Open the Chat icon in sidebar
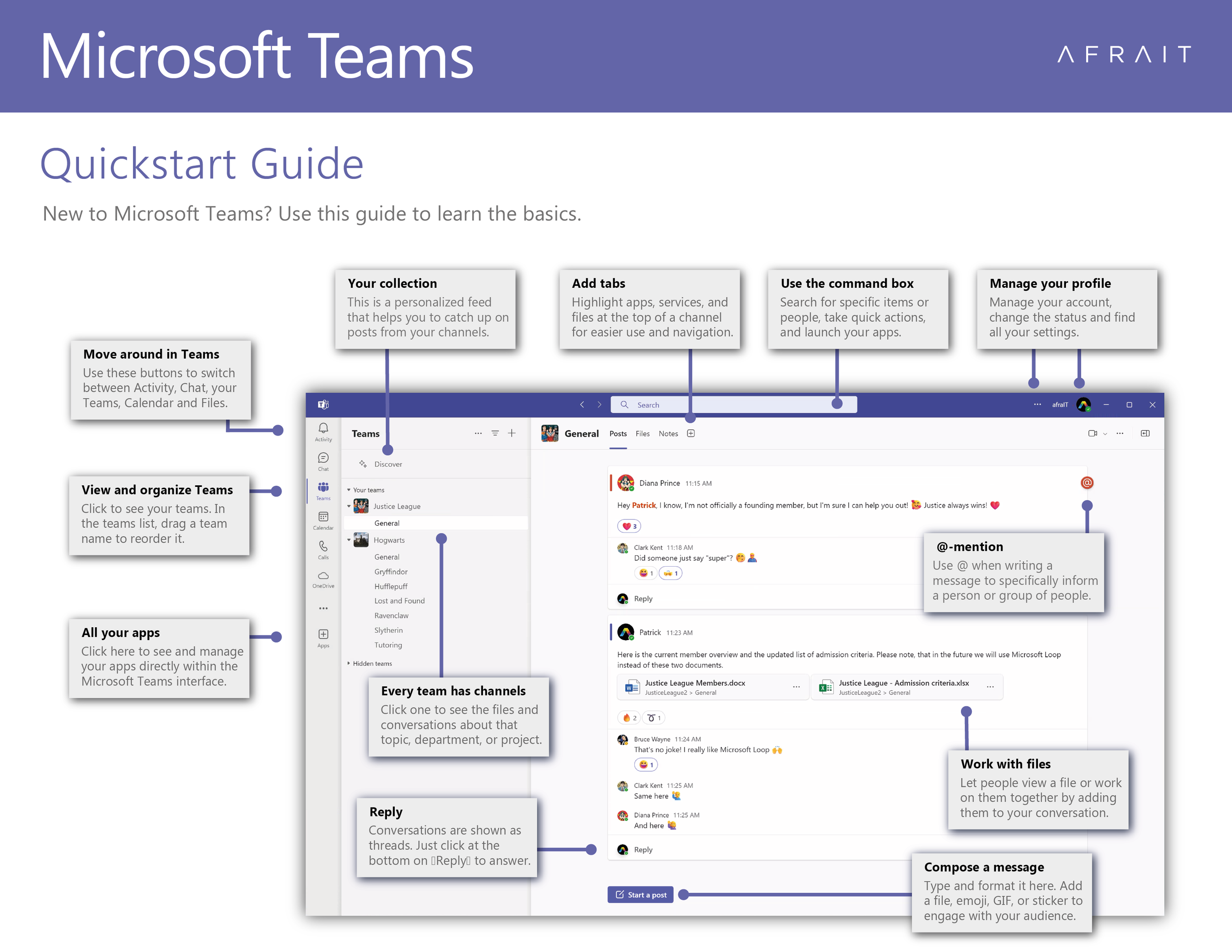 click(x=323, y=458)
